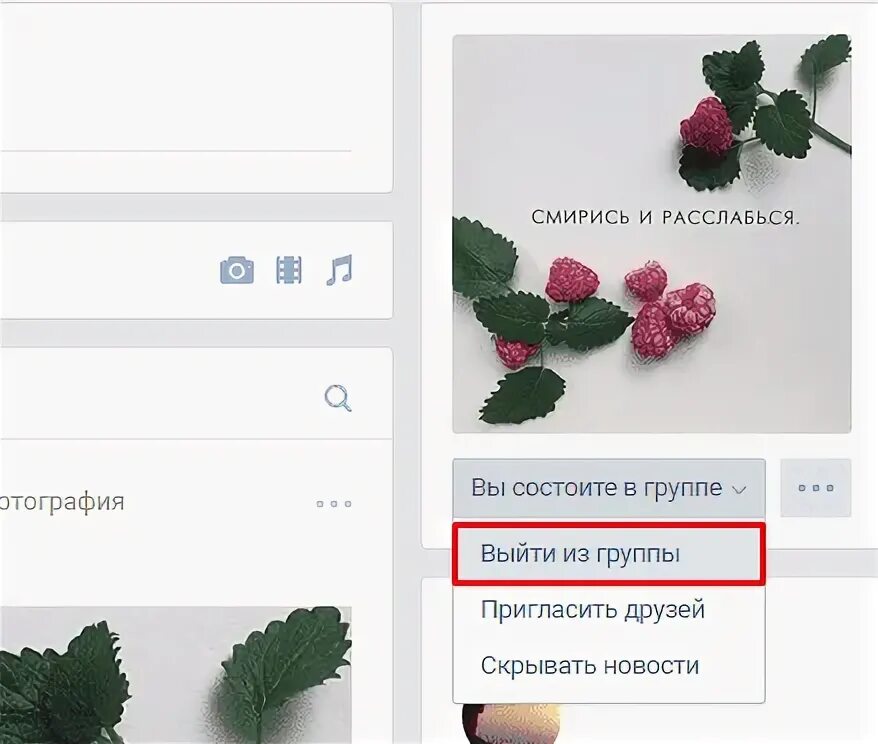Click the Смирись и расслабься caption on the avatar
The image size is (878, 744).
tap(665, 217)
